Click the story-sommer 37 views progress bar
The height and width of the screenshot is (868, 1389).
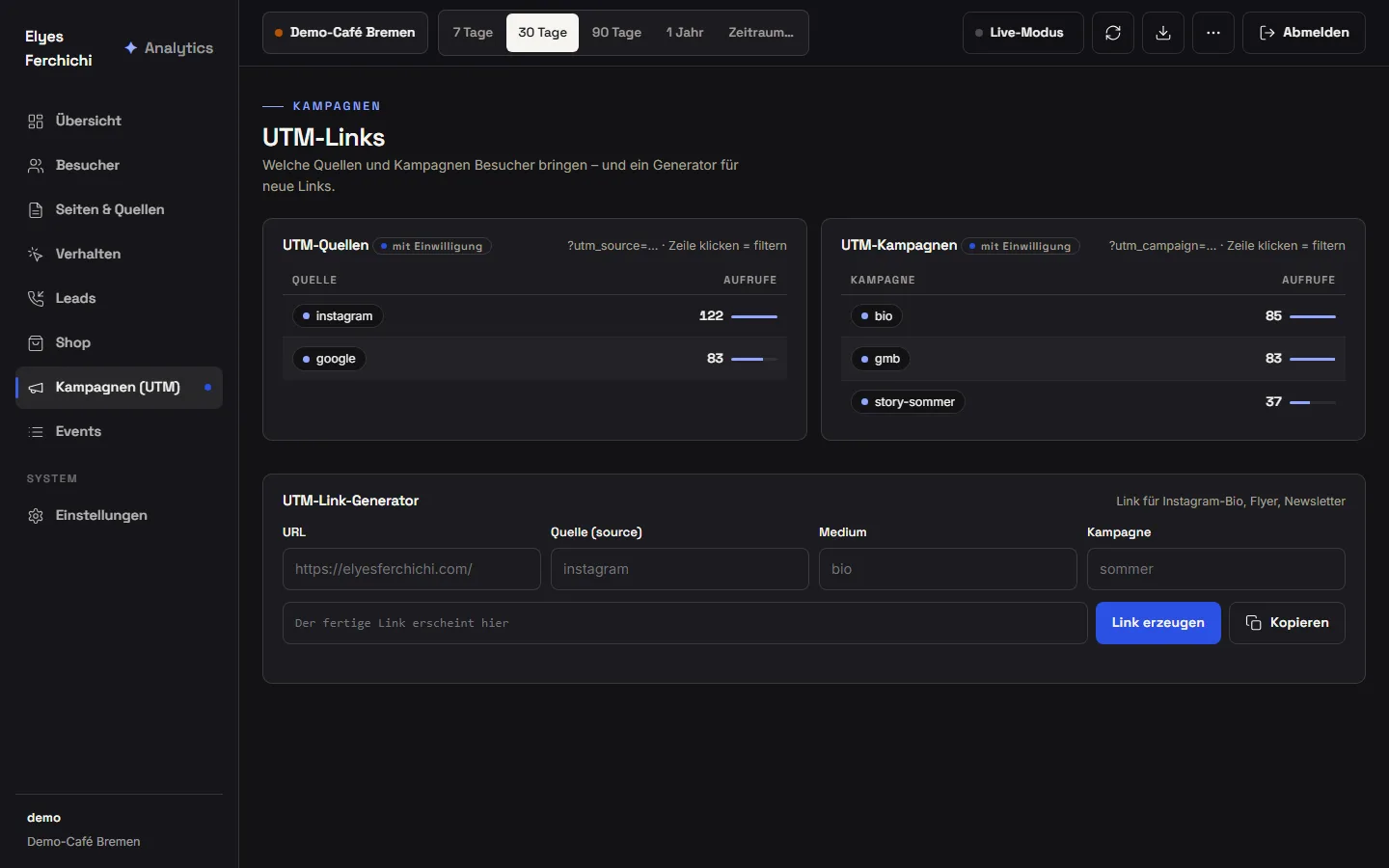click(1313, 402)
